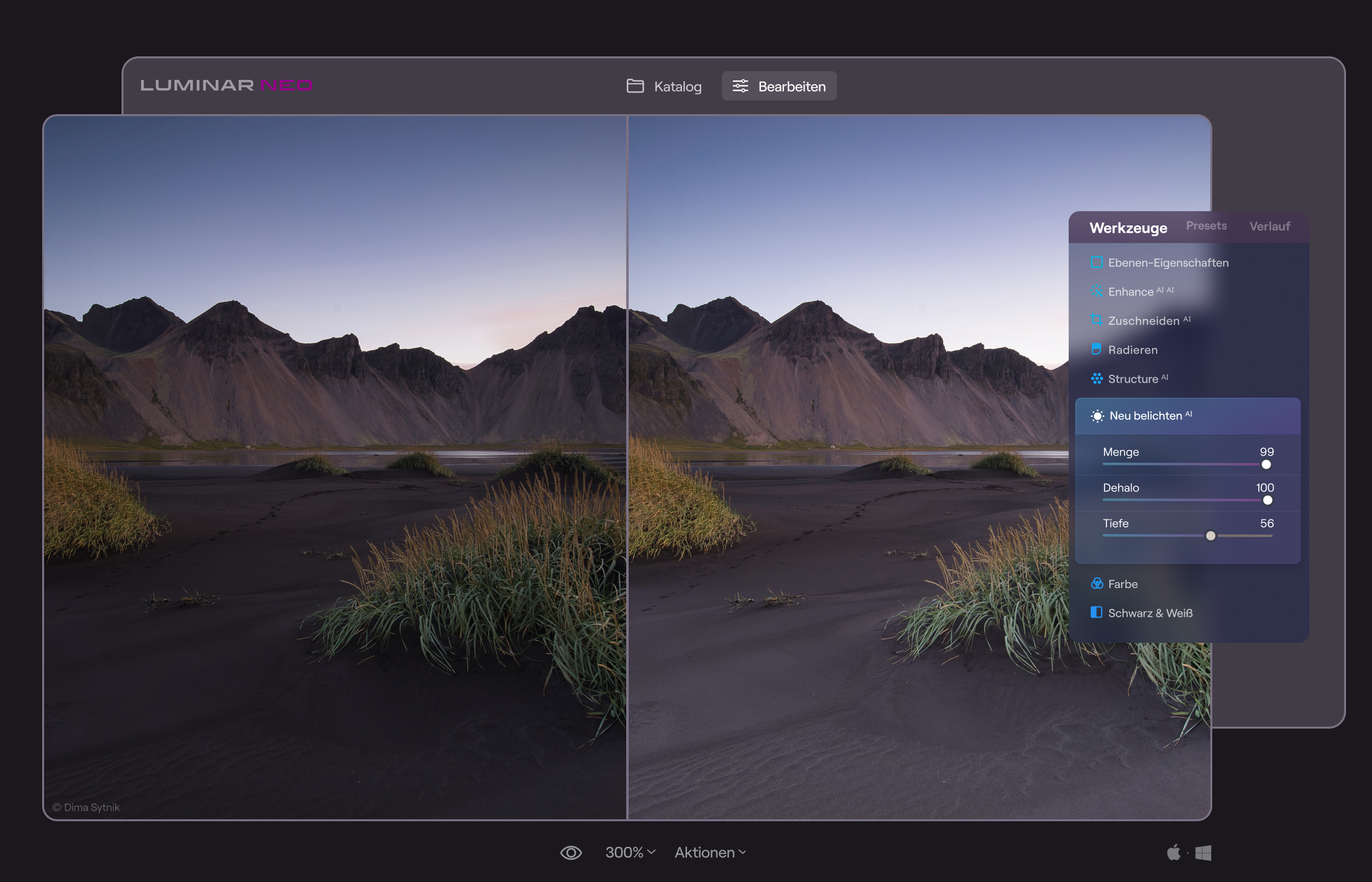Click the Structure AI dots icon

[x=1097, y=378]
